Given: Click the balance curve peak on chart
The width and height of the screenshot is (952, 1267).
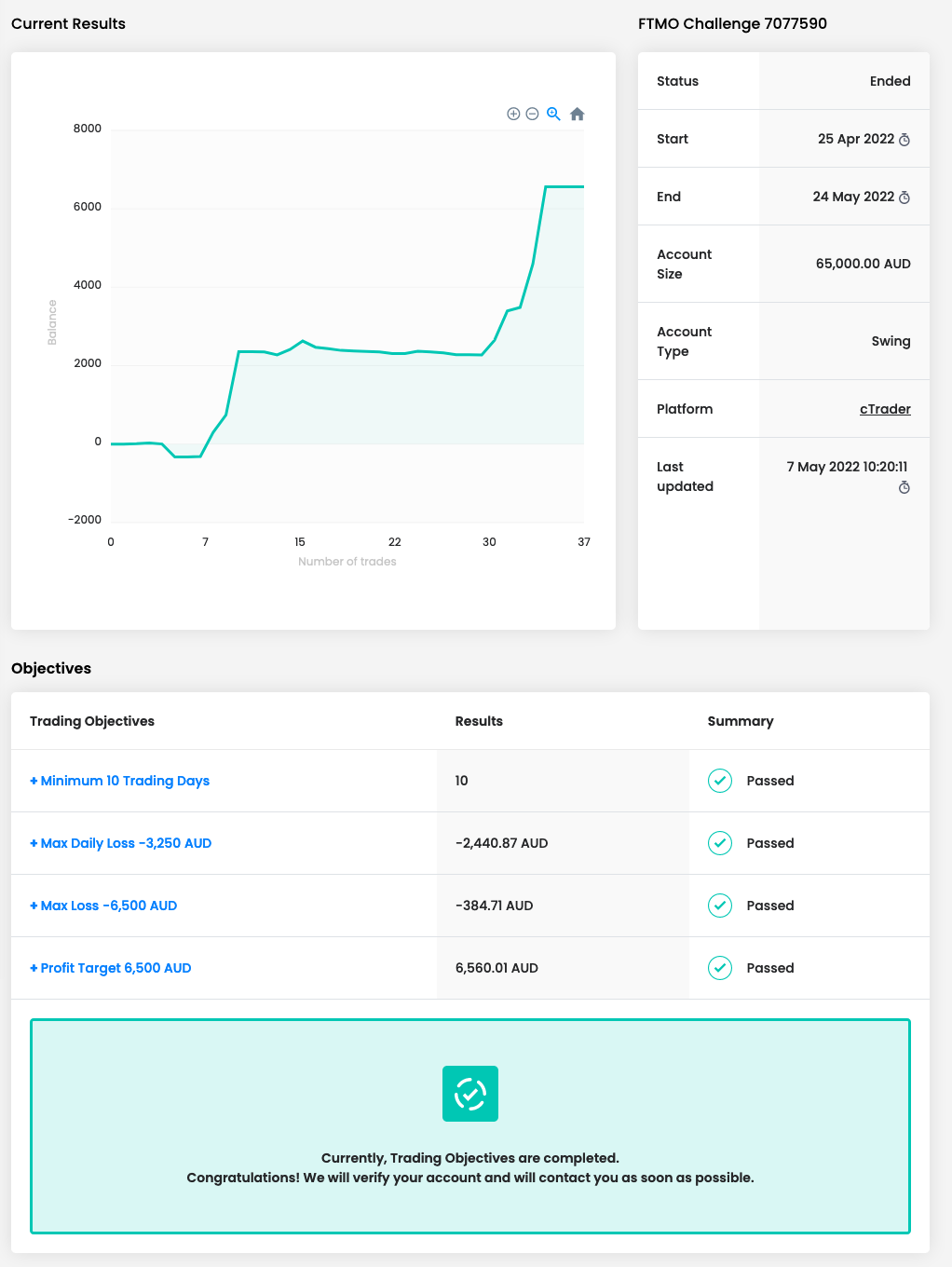Looking at the screenshot, I should coord(559,187).
